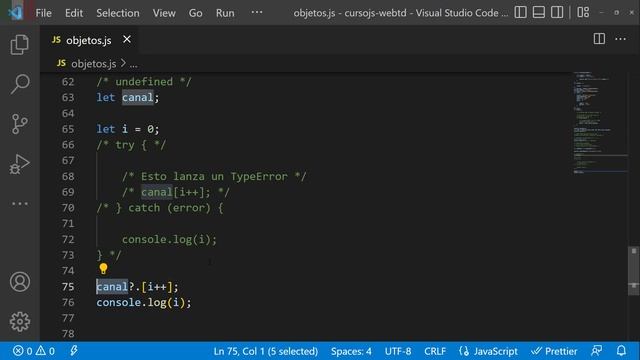Click the port forwarding status icon
This screenshot has height=360, width=640.
pos(74,351)
